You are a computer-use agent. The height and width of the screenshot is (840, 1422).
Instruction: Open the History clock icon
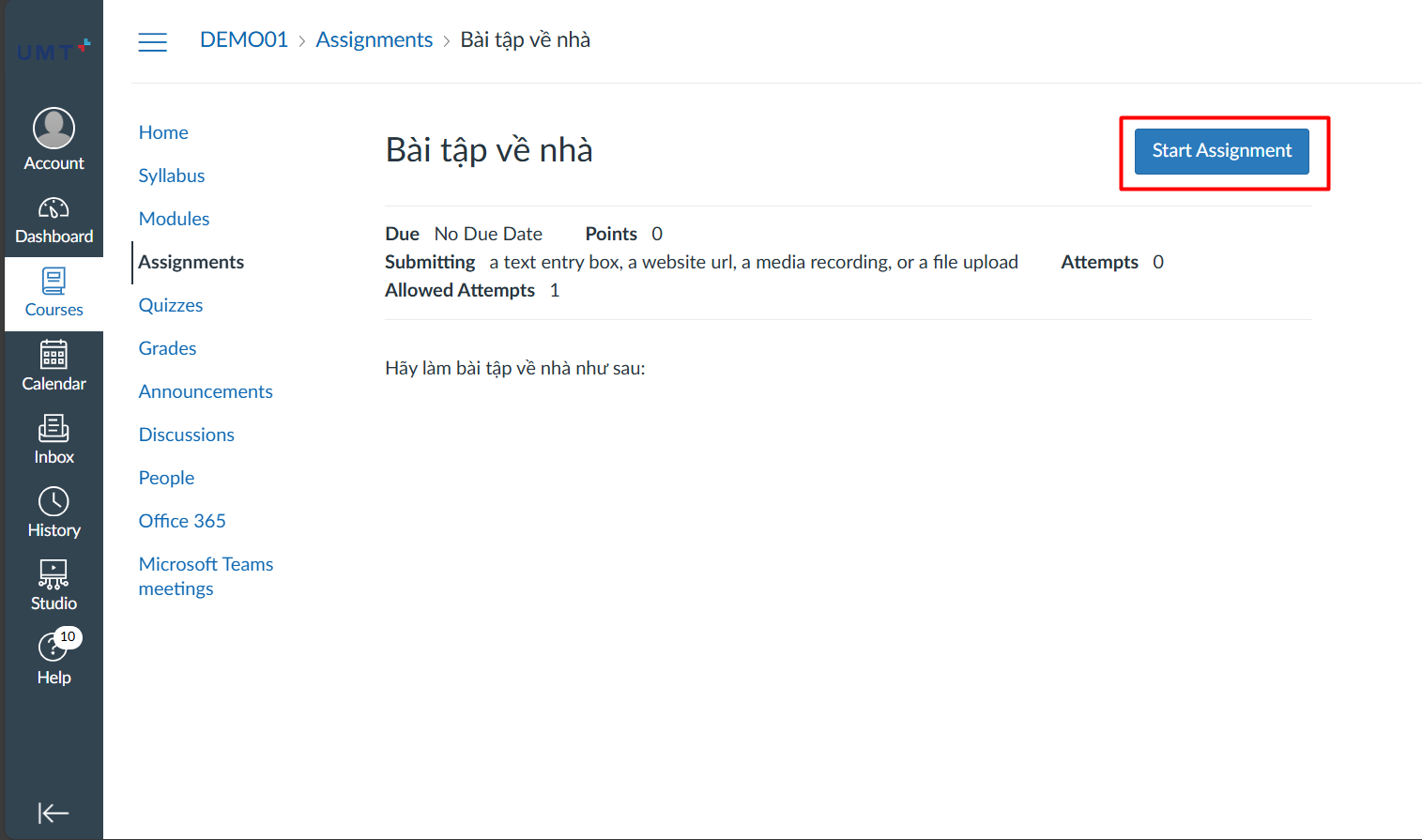[x=54, y=502]
